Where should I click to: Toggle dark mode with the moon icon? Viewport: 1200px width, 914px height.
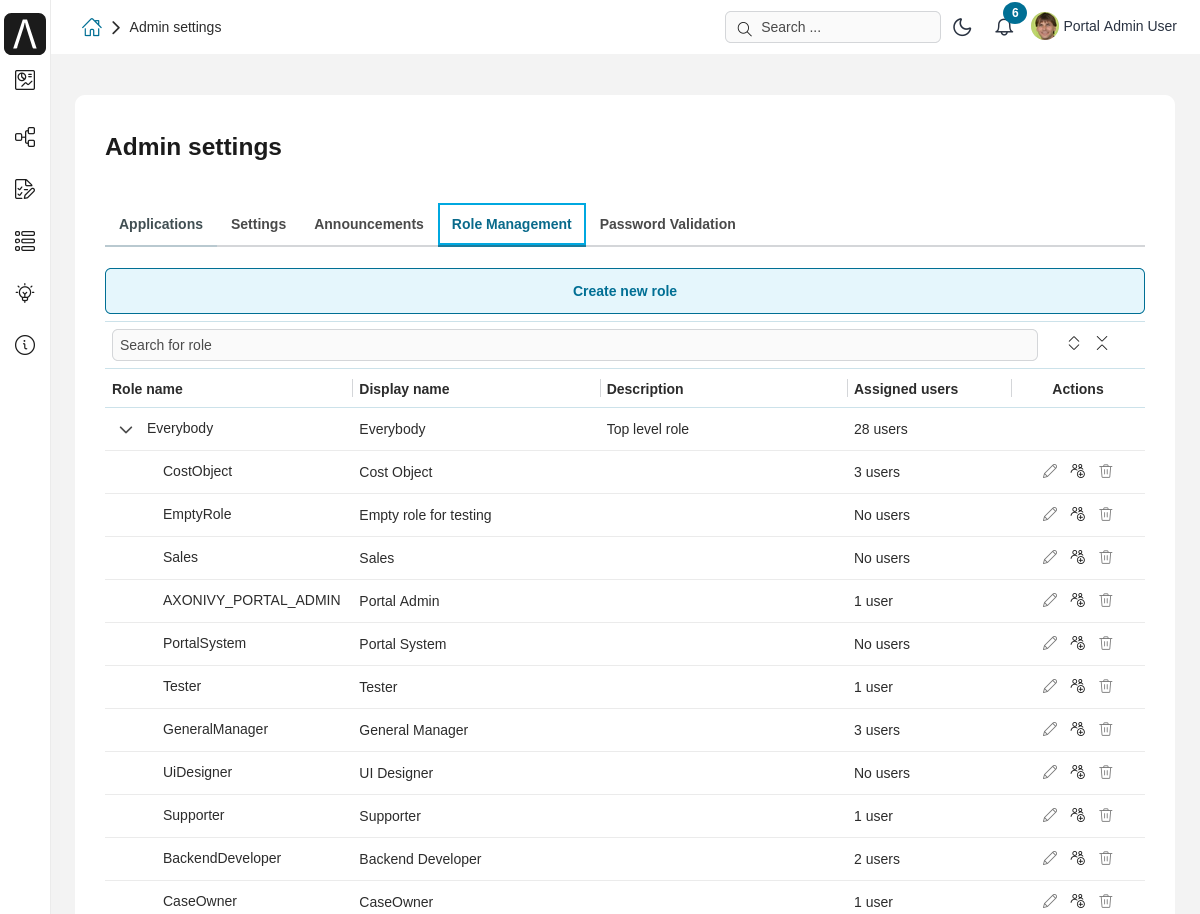tap(962, 27)
